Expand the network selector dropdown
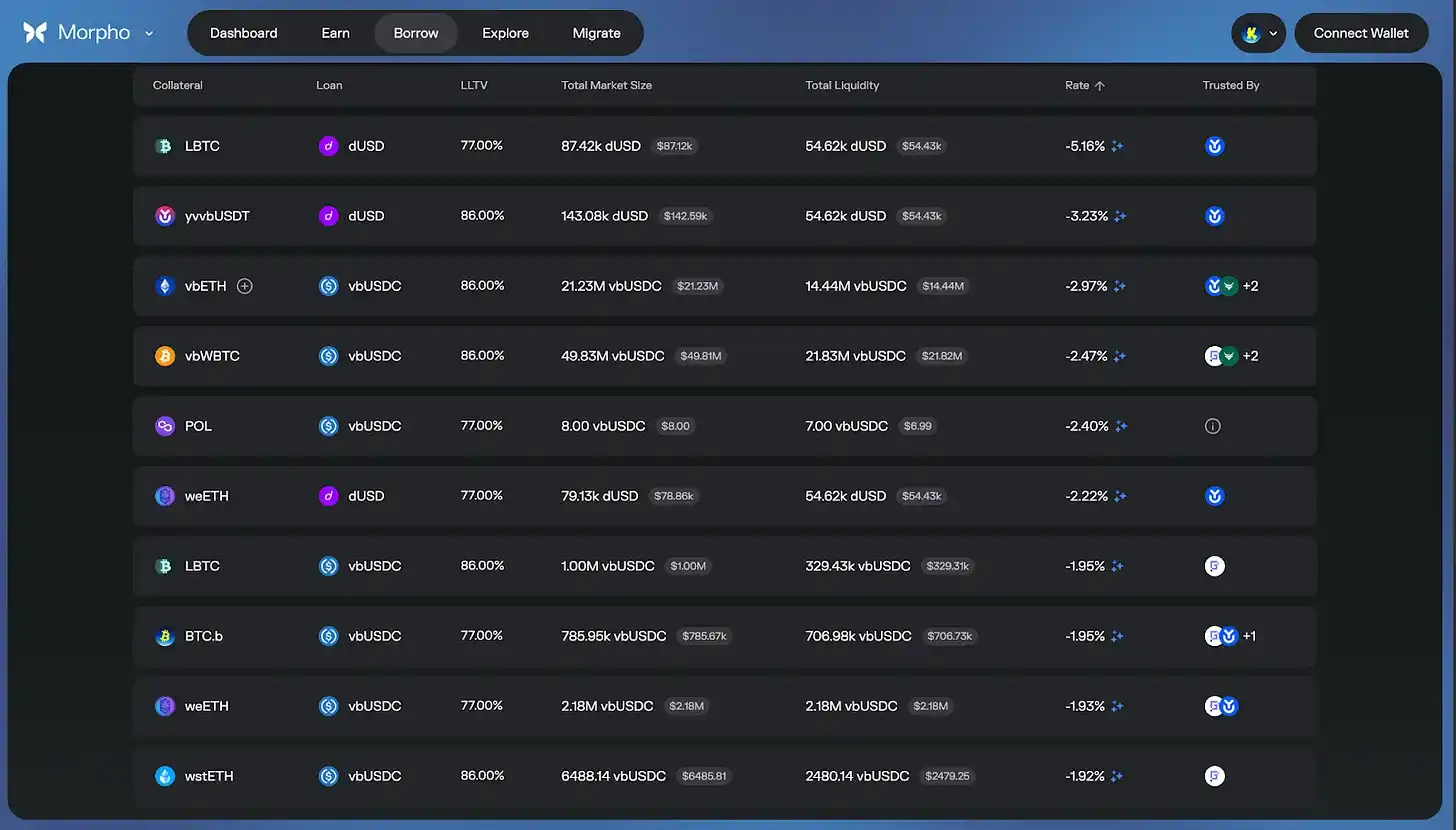The image size is (1456, 830). pyautogui.click(x=1258, y=33)
